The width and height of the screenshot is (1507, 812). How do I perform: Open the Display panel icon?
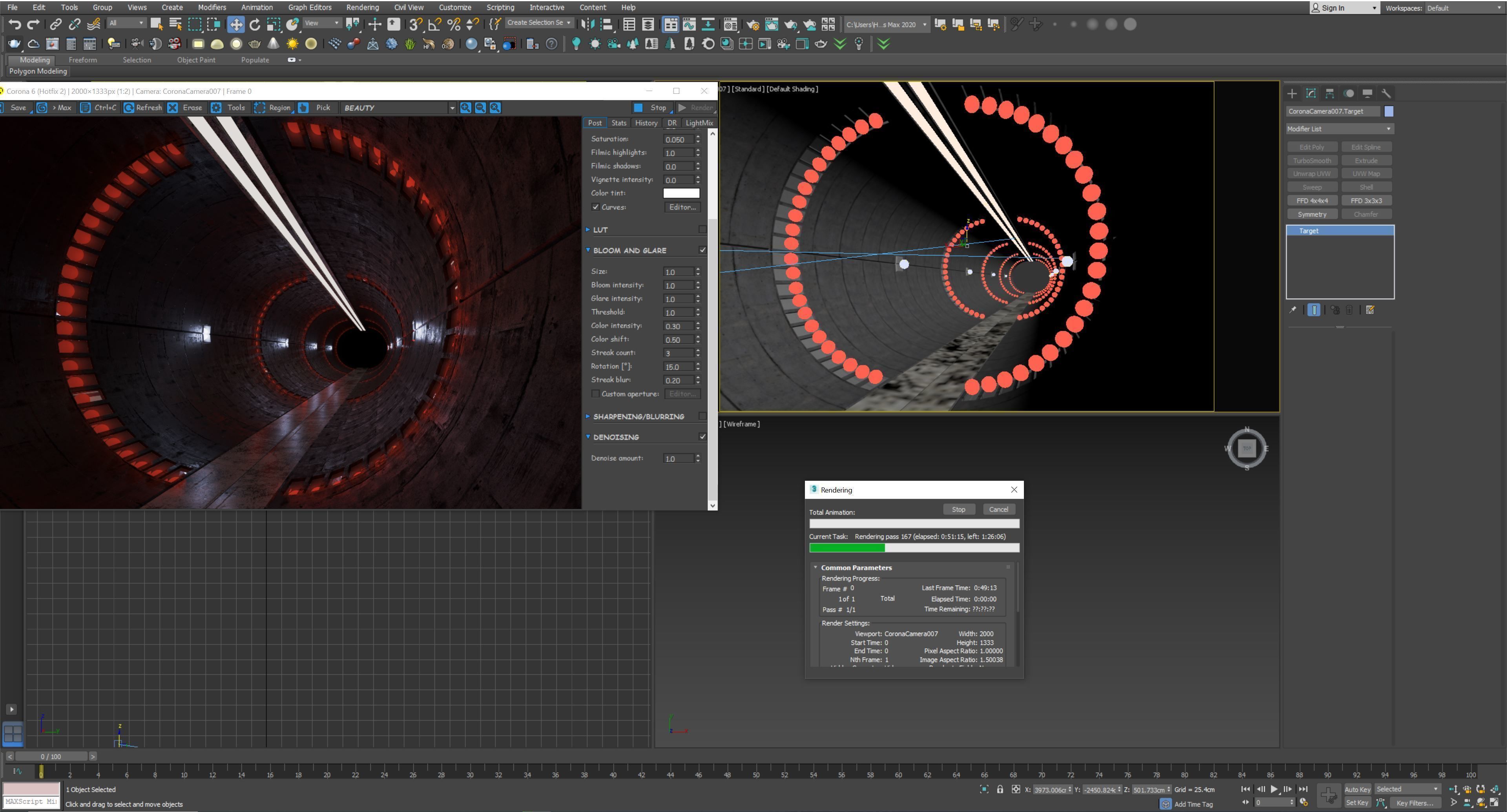(x=1367, y=93)
